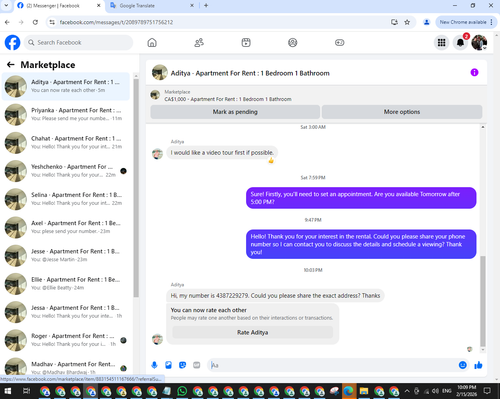Open the Gaming icon in top navigation
Viewport: 500px width, 399px height.
click(x=340, y=42)
